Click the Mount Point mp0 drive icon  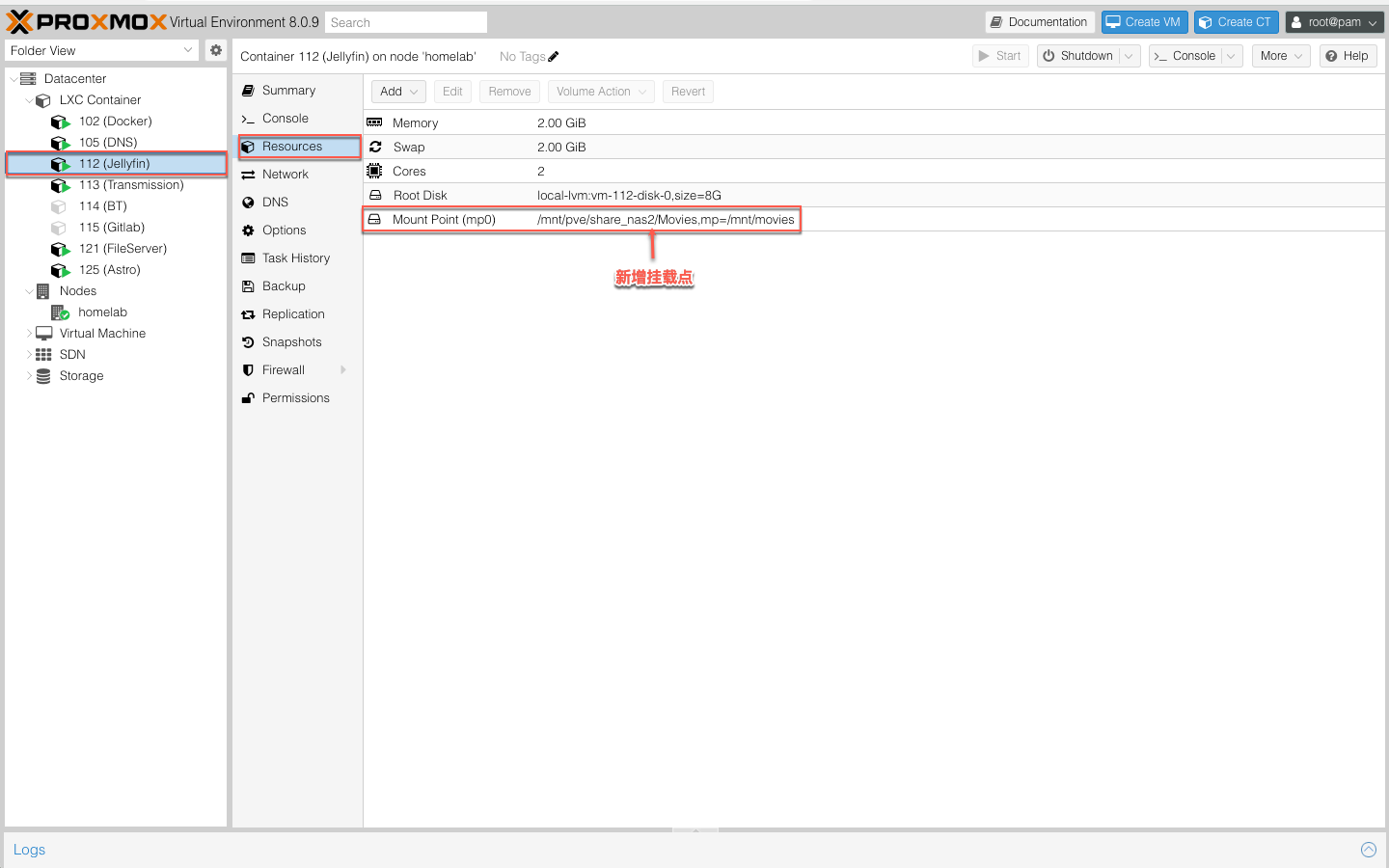pos(374,219)
